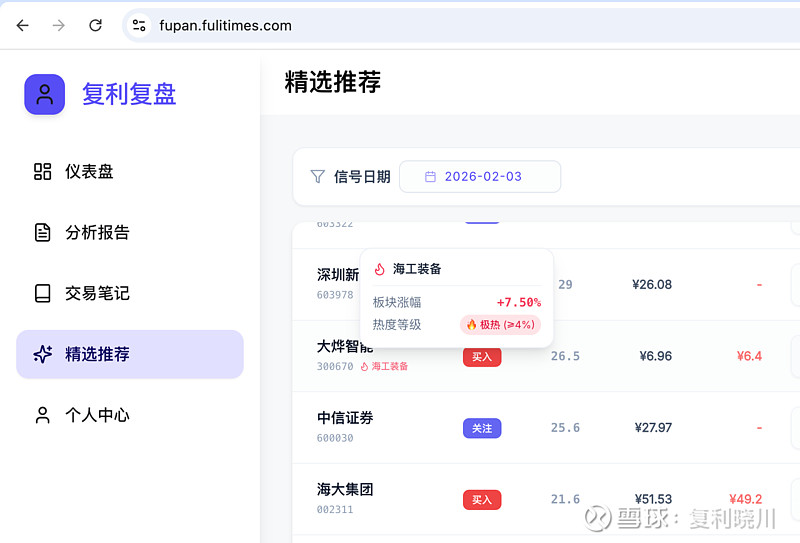Click the 交易笔记 notebook icon
This screenshot has height=543, width=800.
coord(42,293)
